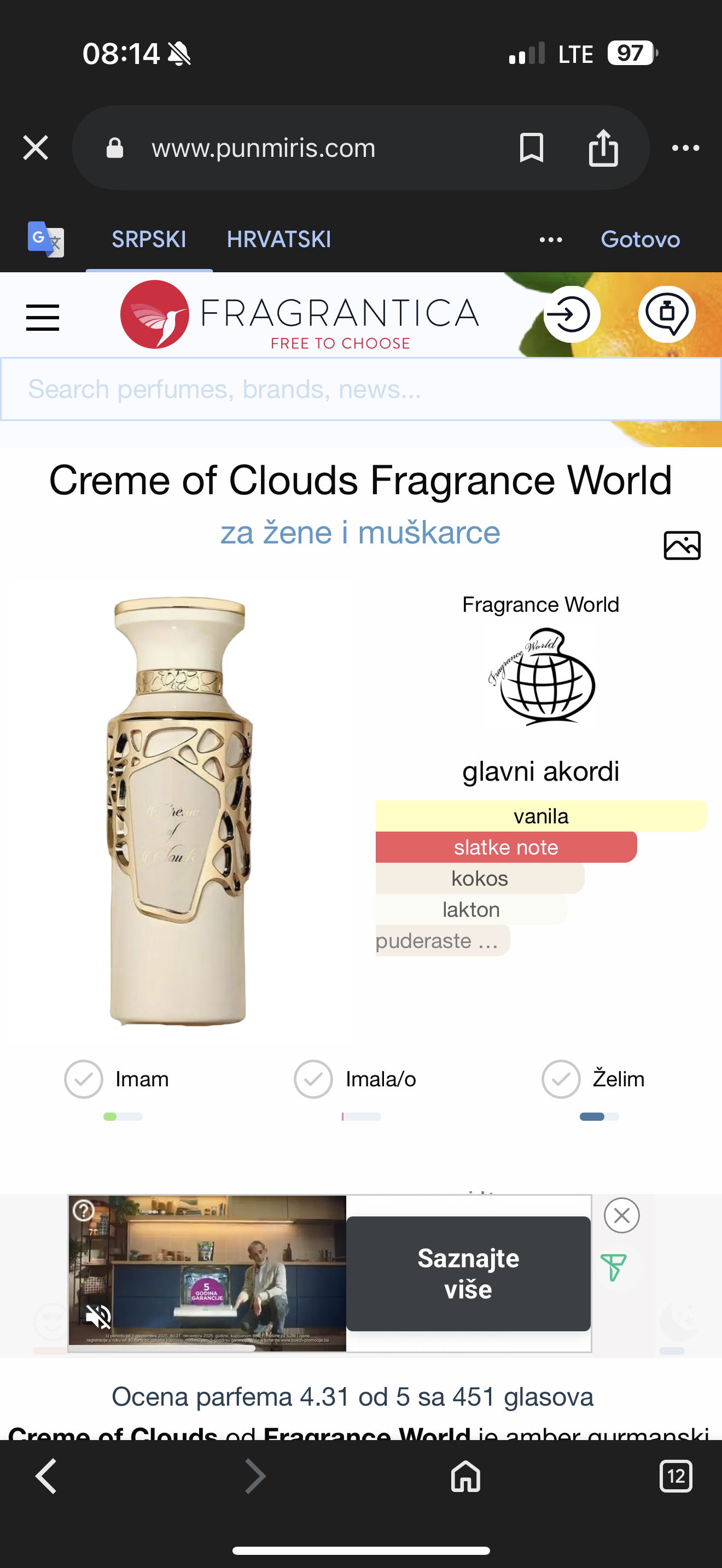
Task: Switch translation to HRVATSKI
Action: pyautogui.click(x=278, y=239)
